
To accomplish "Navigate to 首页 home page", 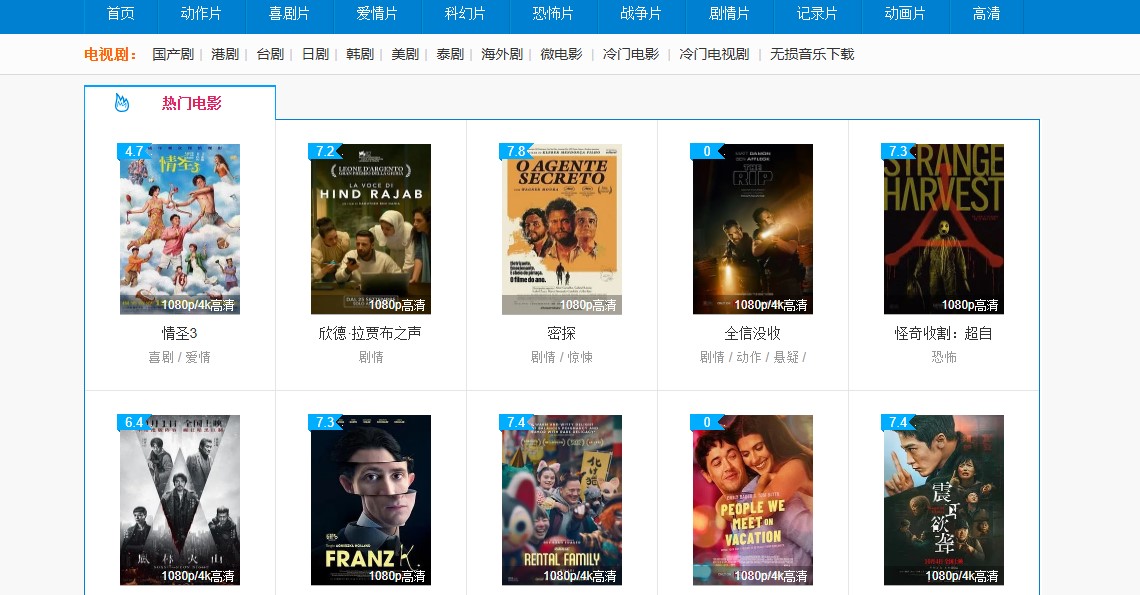I will 121,14.
